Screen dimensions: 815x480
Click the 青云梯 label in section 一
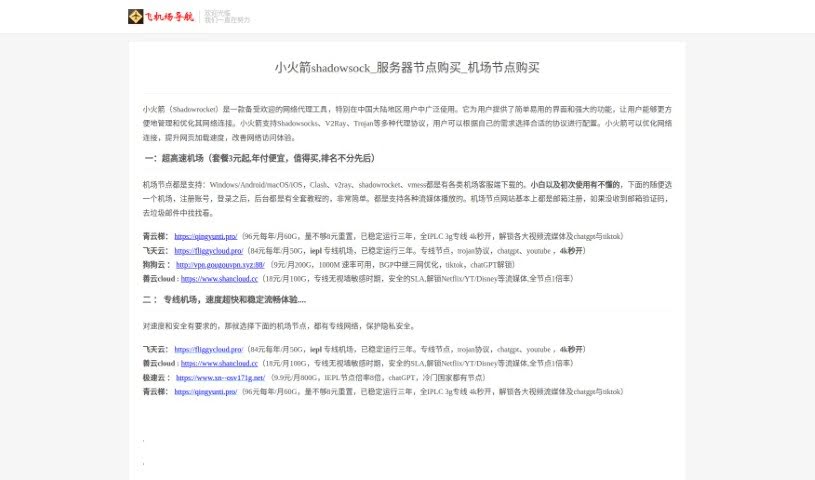tap(155, 236)
